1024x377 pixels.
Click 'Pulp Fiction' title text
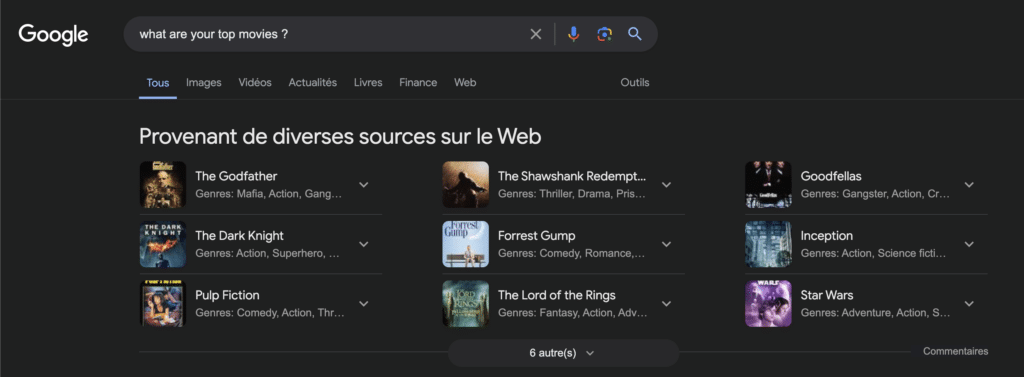click(227, 295)
